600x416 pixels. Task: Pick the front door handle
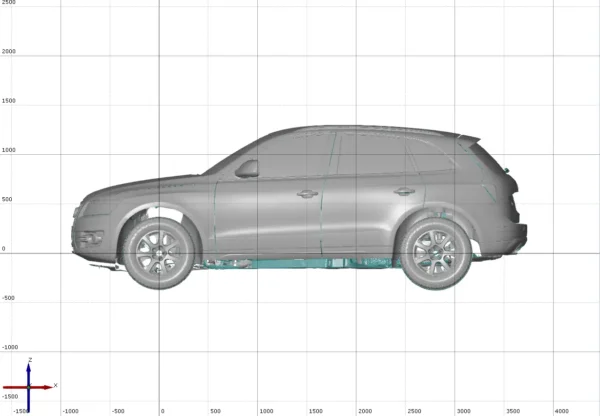click(307, 194)
